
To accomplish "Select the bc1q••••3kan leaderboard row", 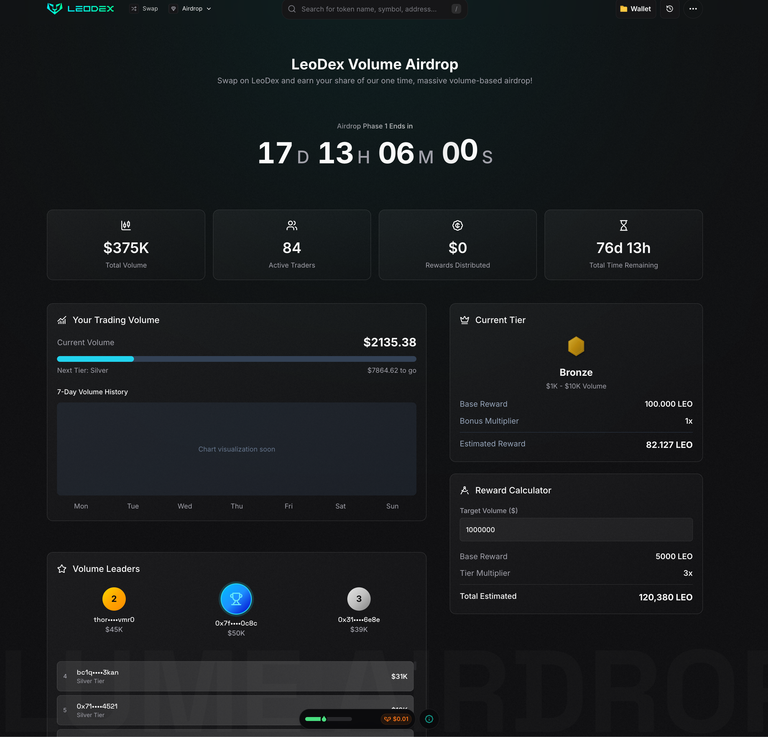I will [x=235, y=676].
